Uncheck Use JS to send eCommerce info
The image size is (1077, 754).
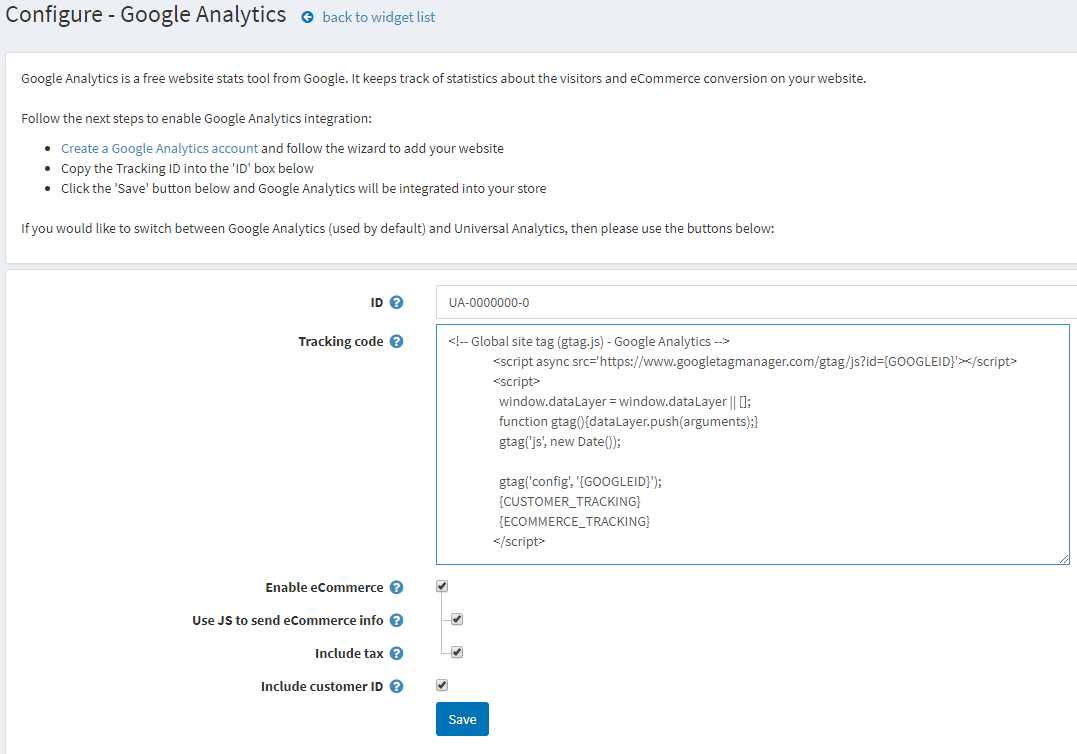pos(456,619)
